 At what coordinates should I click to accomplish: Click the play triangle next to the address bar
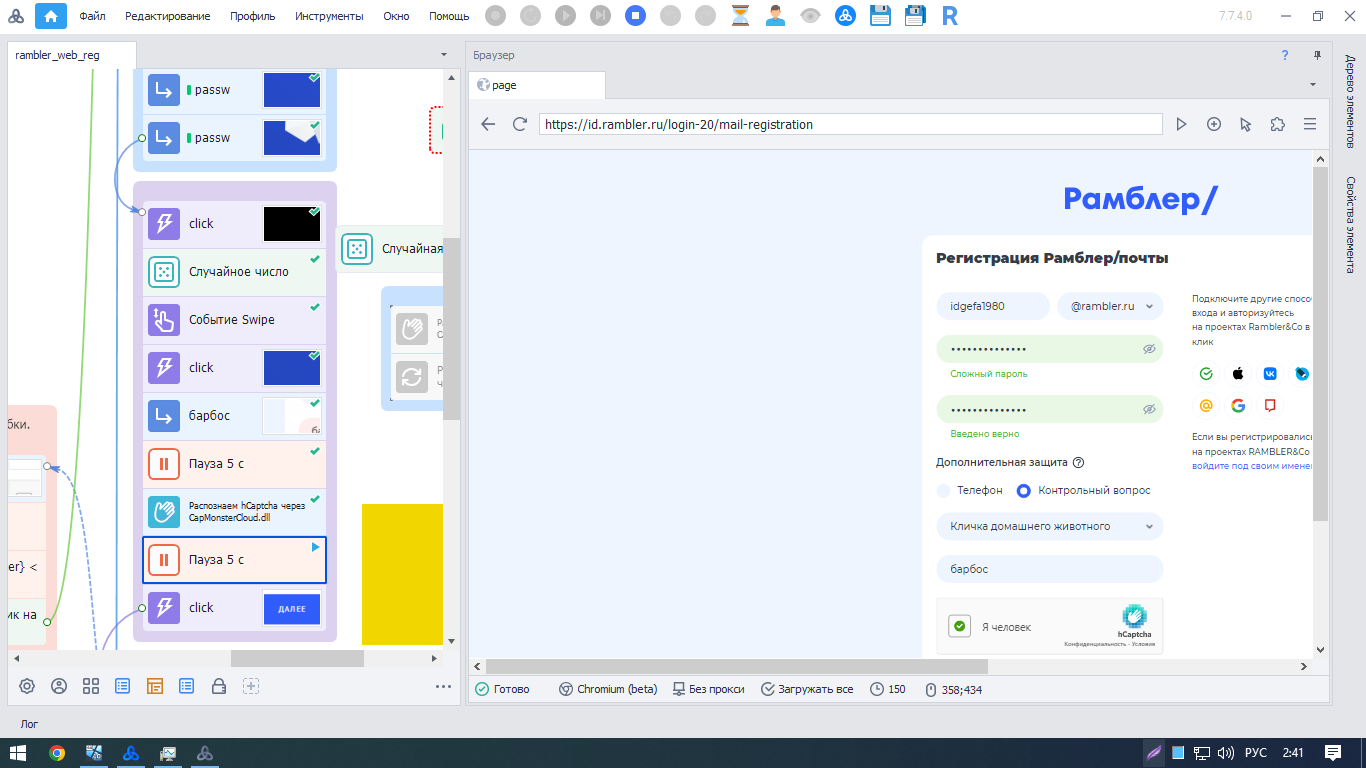click(1182, 124)
